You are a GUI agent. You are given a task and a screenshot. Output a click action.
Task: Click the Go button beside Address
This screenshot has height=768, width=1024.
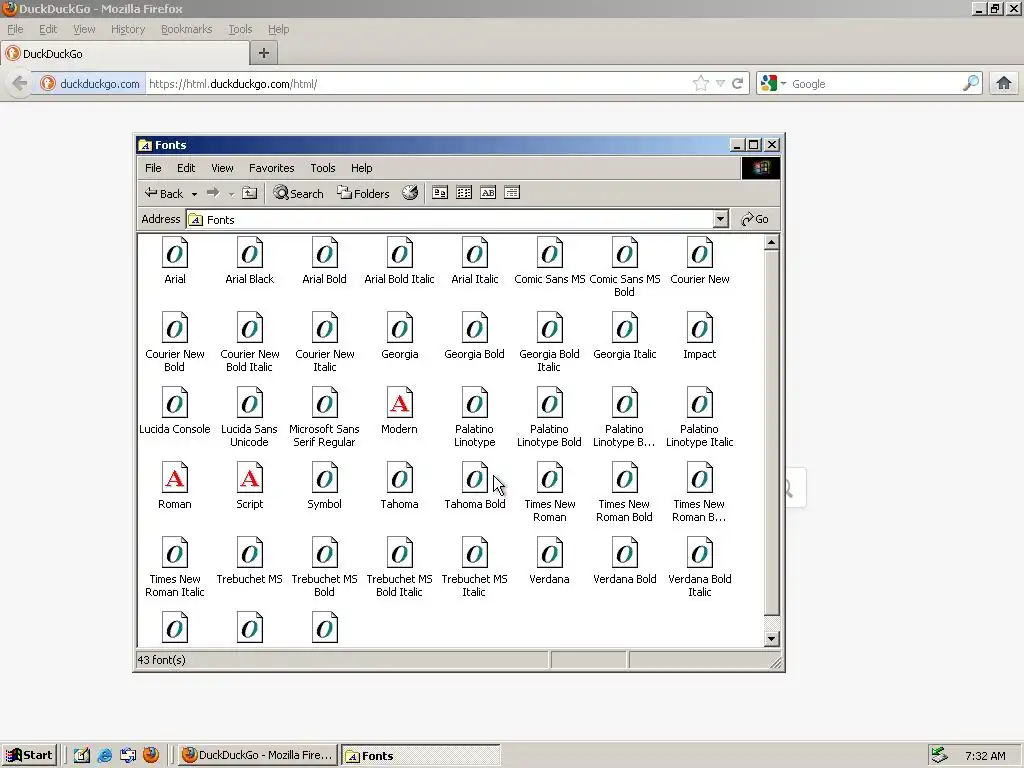pos(755,219)
